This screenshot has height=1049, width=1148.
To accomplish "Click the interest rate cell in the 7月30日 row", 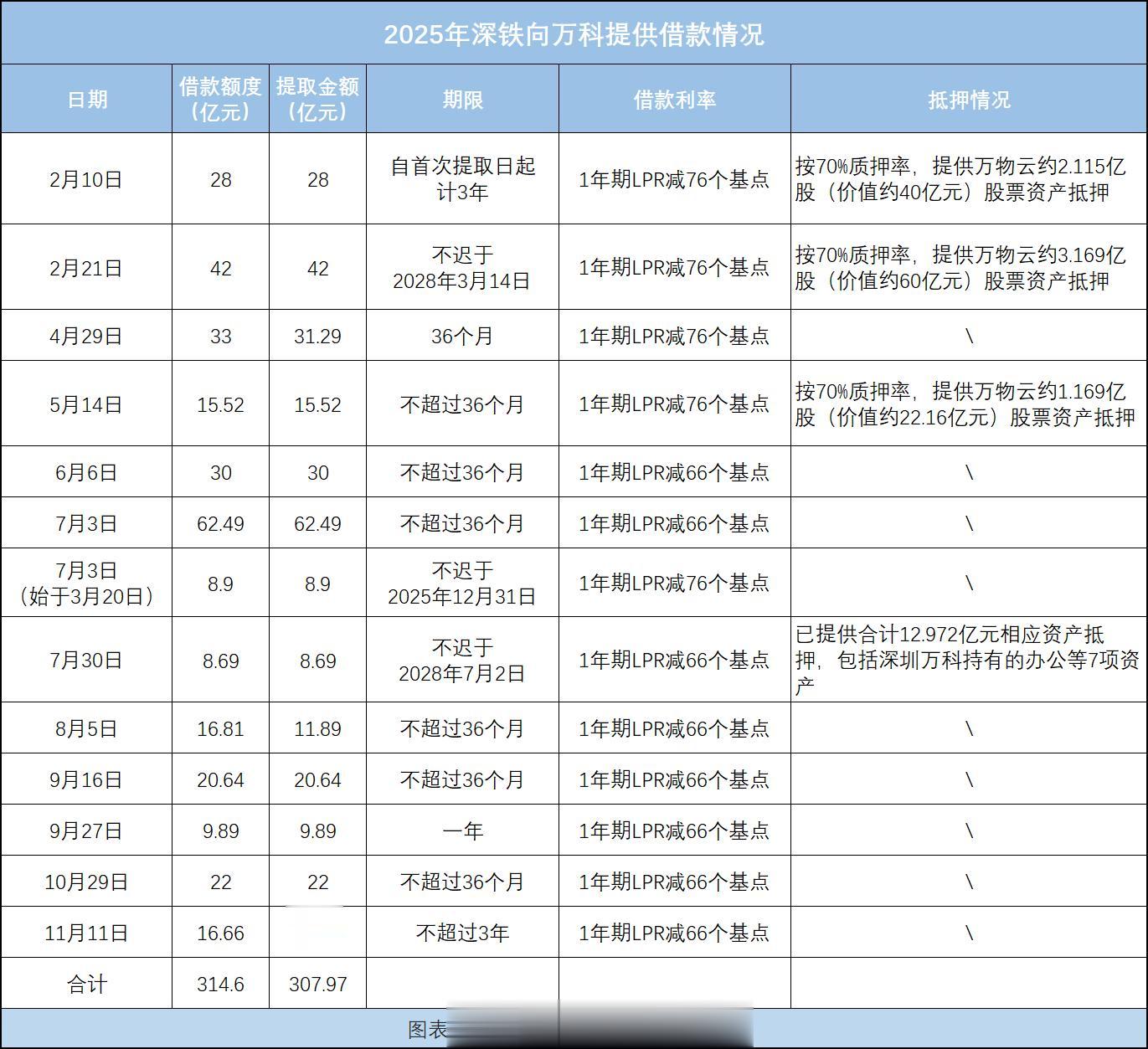I will [x=674, y=660].
